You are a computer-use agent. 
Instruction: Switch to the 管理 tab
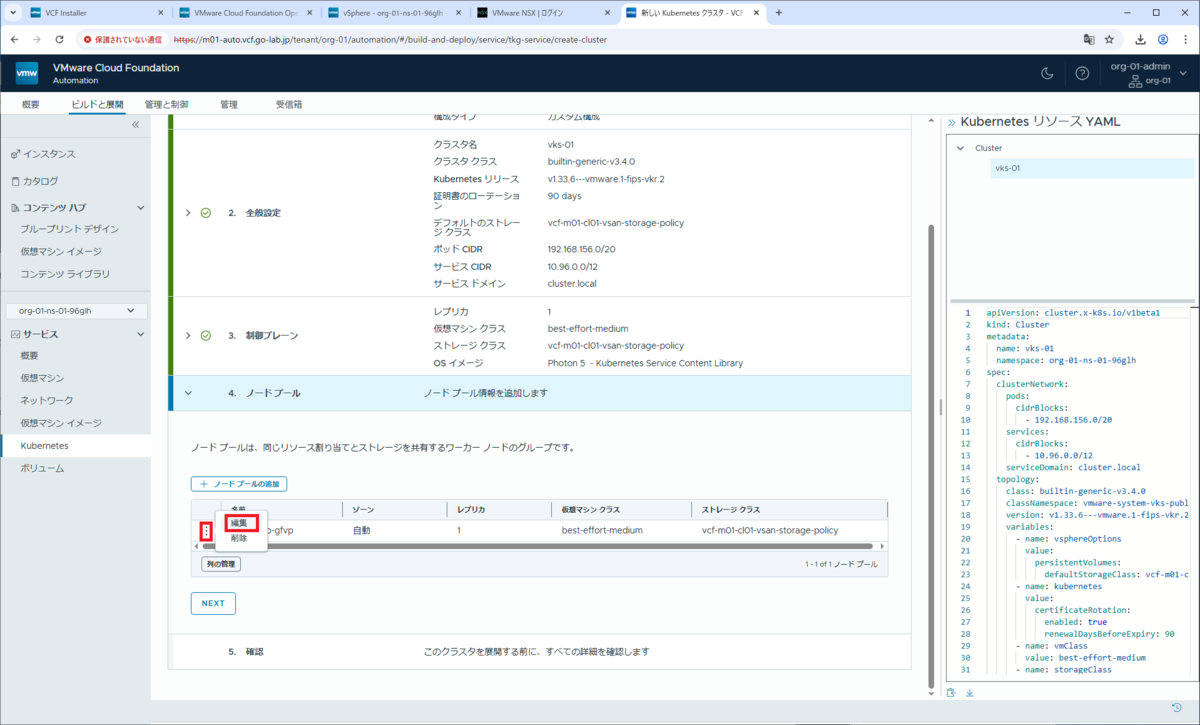[x=229, y=104]
